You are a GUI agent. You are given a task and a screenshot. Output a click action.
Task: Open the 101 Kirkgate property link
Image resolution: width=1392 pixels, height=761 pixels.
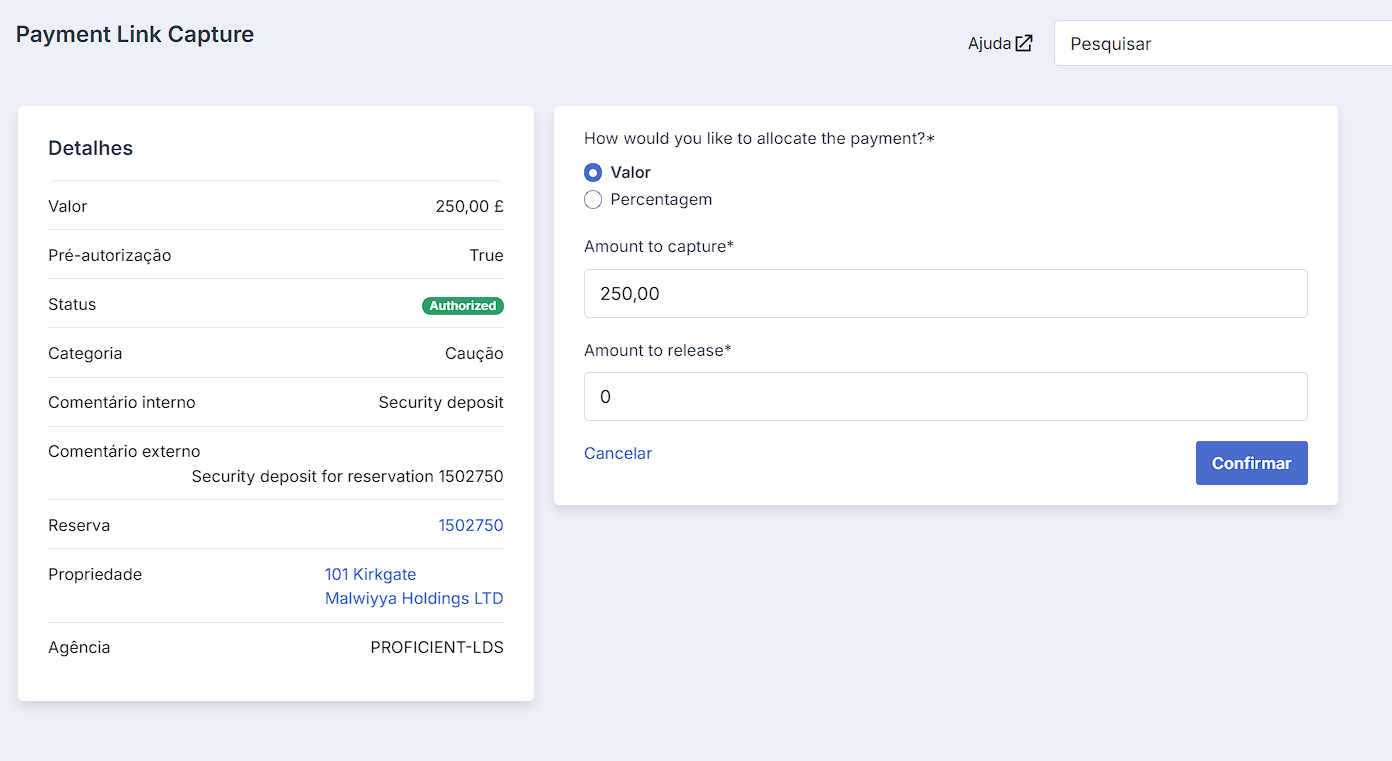371,575
